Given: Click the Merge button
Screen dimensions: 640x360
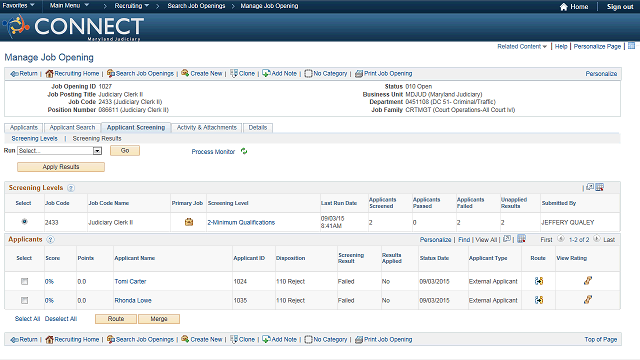Looking at the screenshot, I should (159, 319).
